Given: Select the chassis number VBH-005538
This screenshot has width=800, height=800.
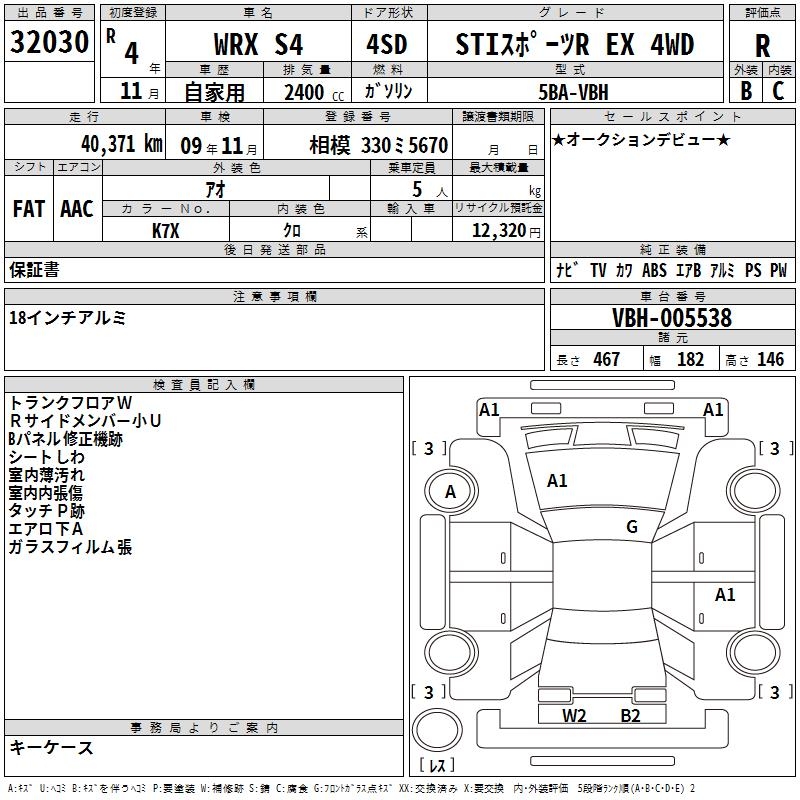Looking at the screenshot, I should (x=672, y=318).
